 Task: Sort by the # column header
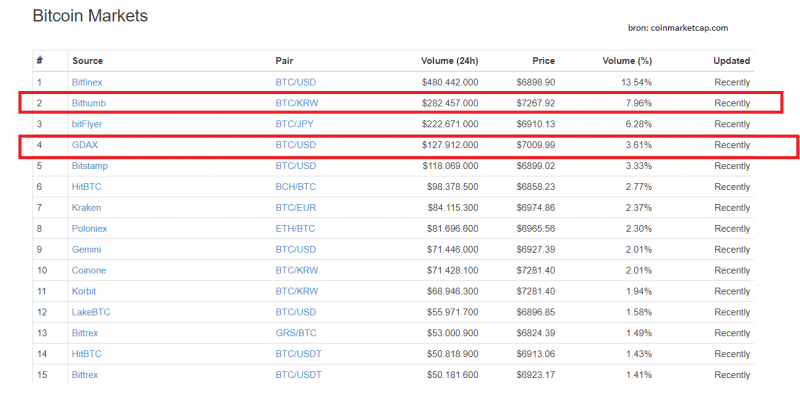[x=39, y=61]
